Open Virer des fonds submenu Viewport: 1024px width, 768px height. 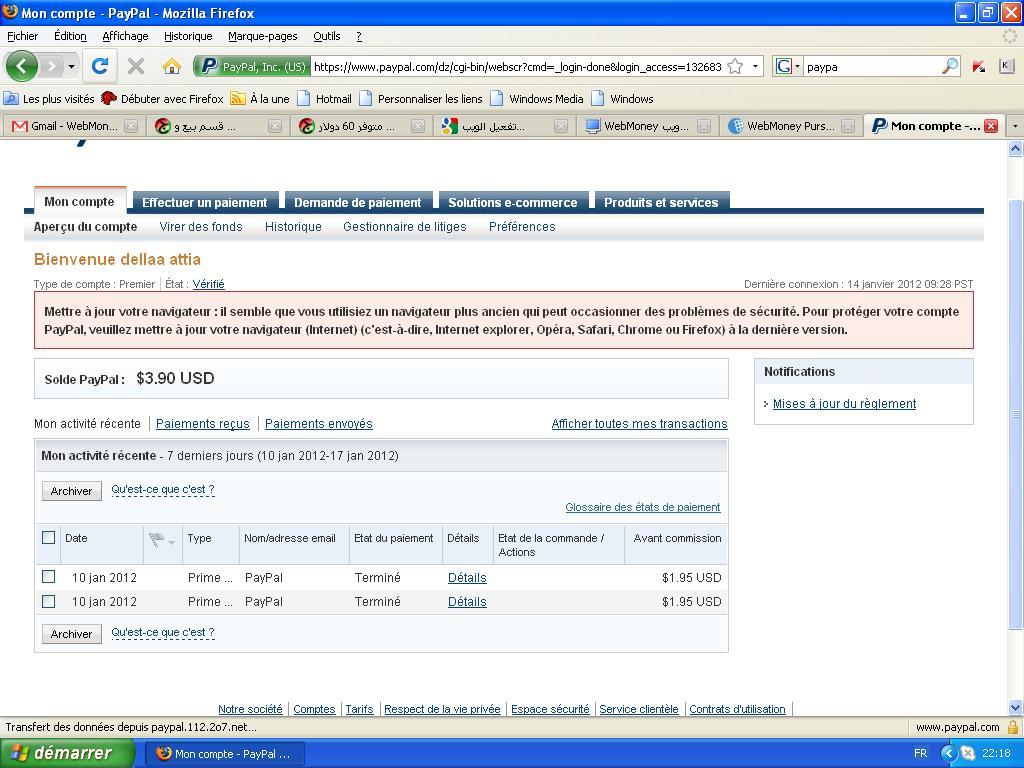(200, 227)
